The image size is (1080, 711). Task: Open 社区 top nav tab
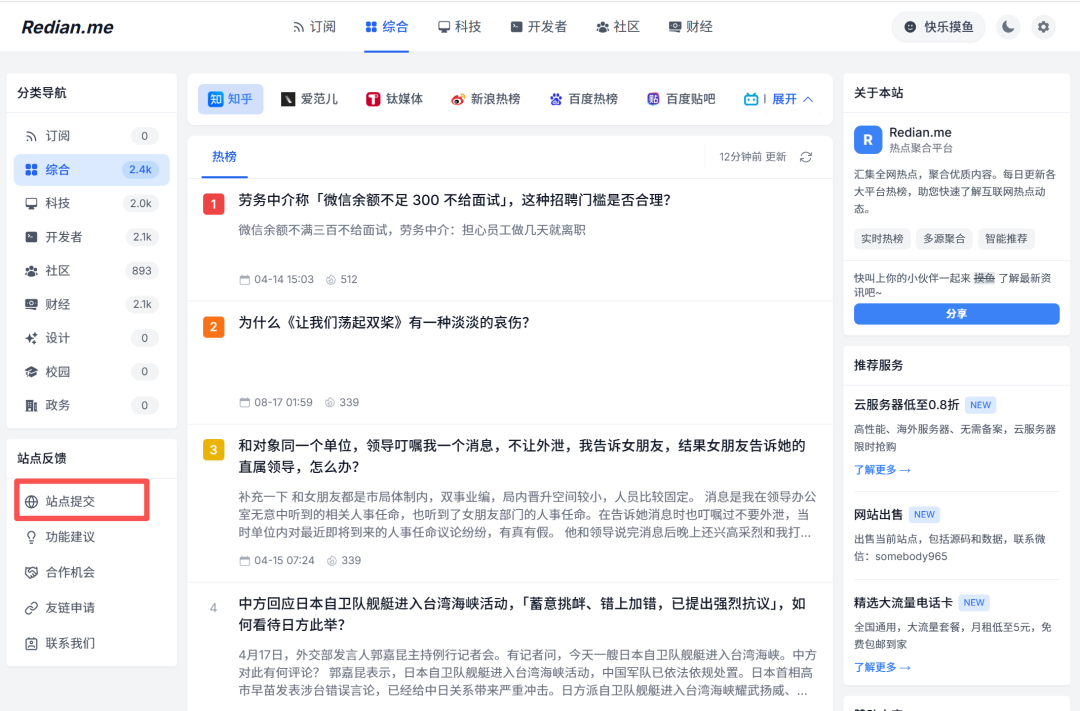click(618, 27)
